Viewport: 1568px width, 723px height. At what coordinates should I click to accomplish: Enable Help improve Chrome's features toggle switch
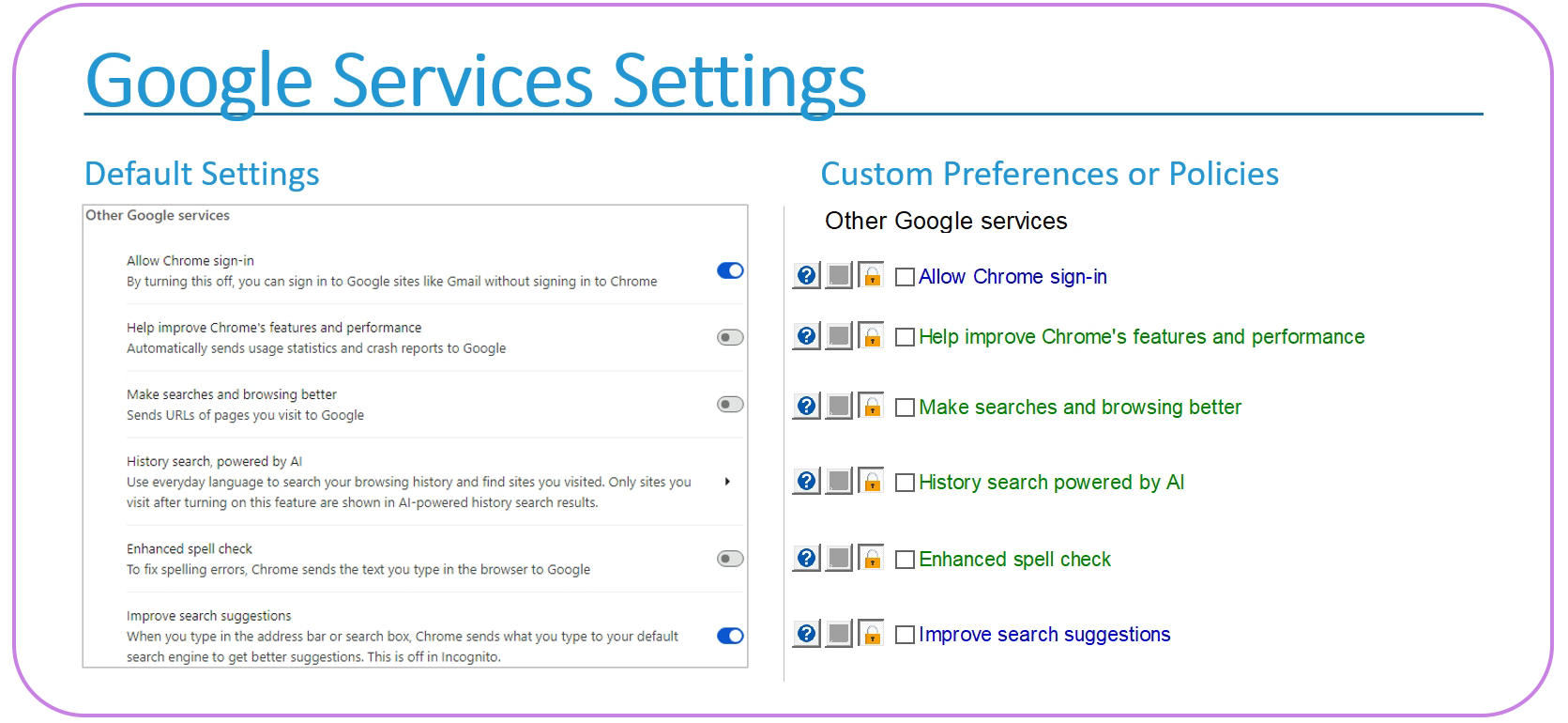click(x=730, y=337)
